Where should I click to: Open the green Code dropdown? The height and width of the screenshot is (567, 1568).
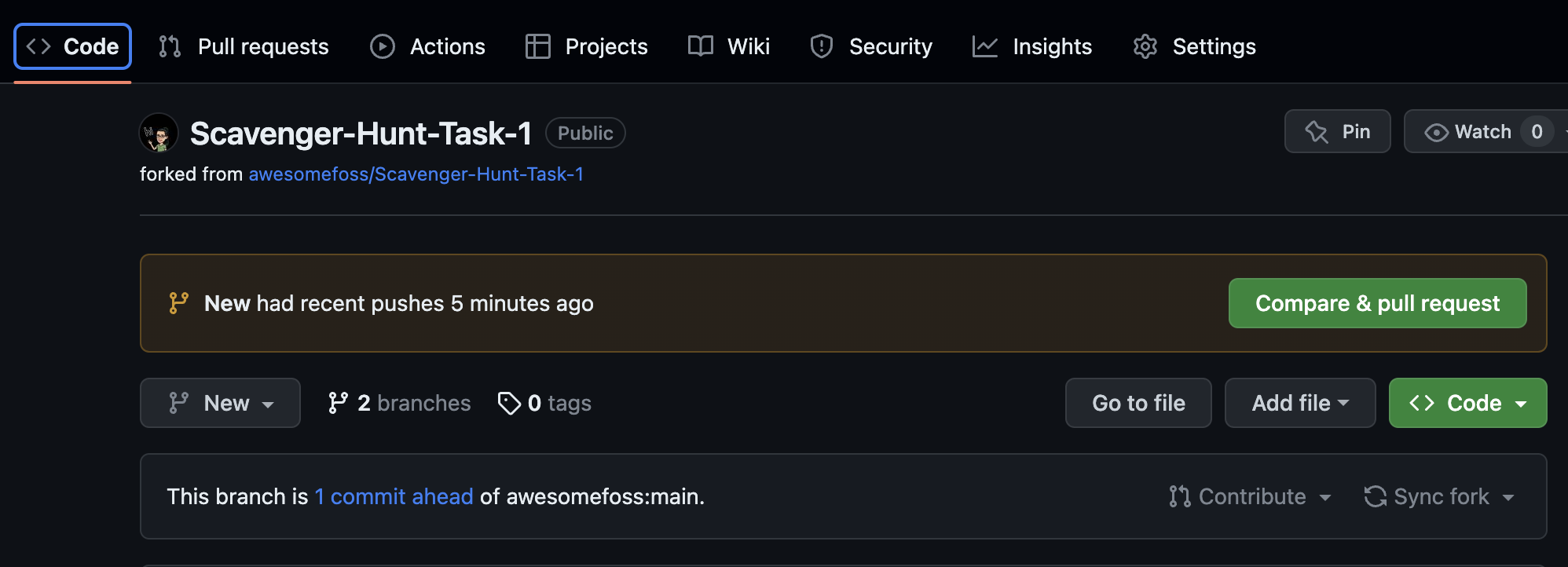click(x=1467, y=403)
